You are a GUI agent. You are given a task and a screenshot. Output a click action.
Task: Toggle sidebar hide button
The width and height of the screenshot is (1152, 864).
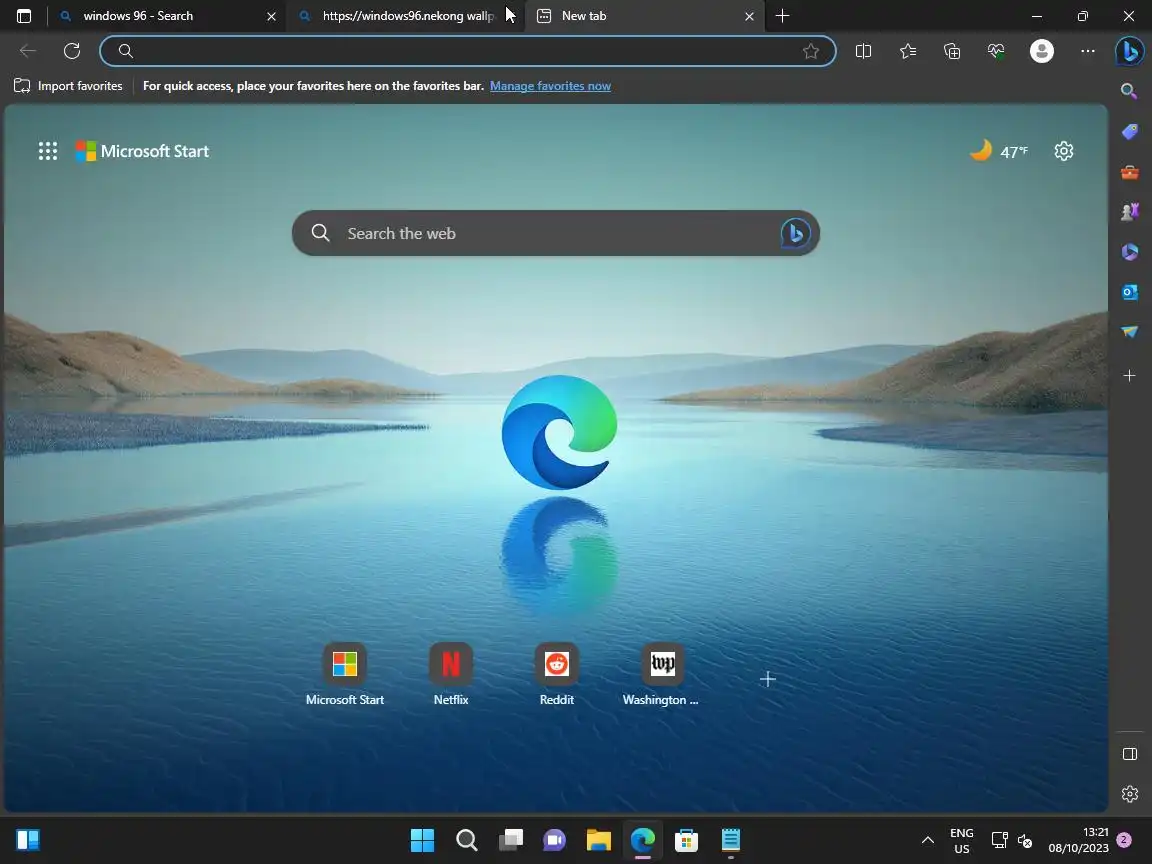point(1130,754)
